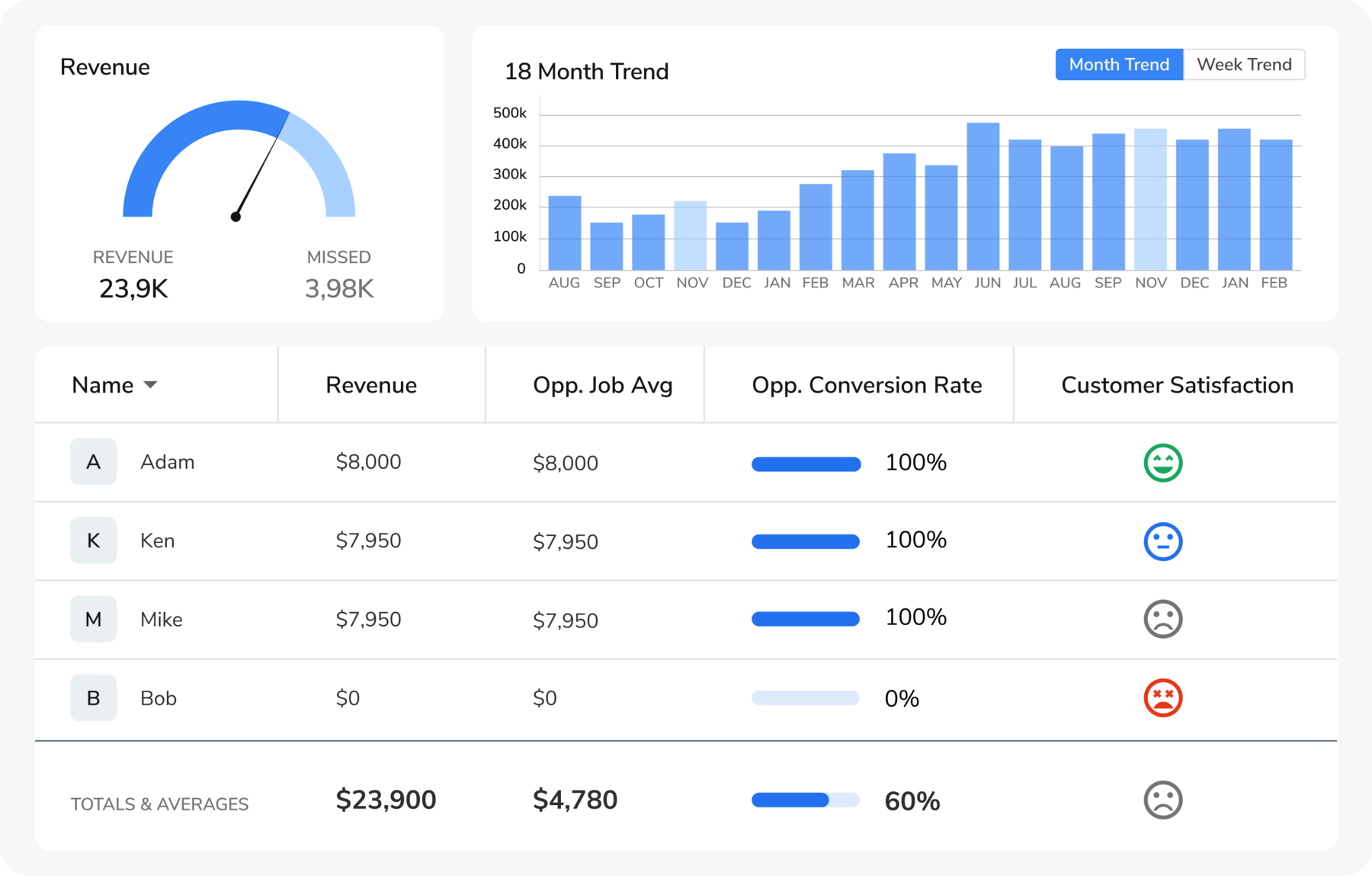
Task: Click Adam's green satisfied face icon
Action: click(x=1162, y=461)
